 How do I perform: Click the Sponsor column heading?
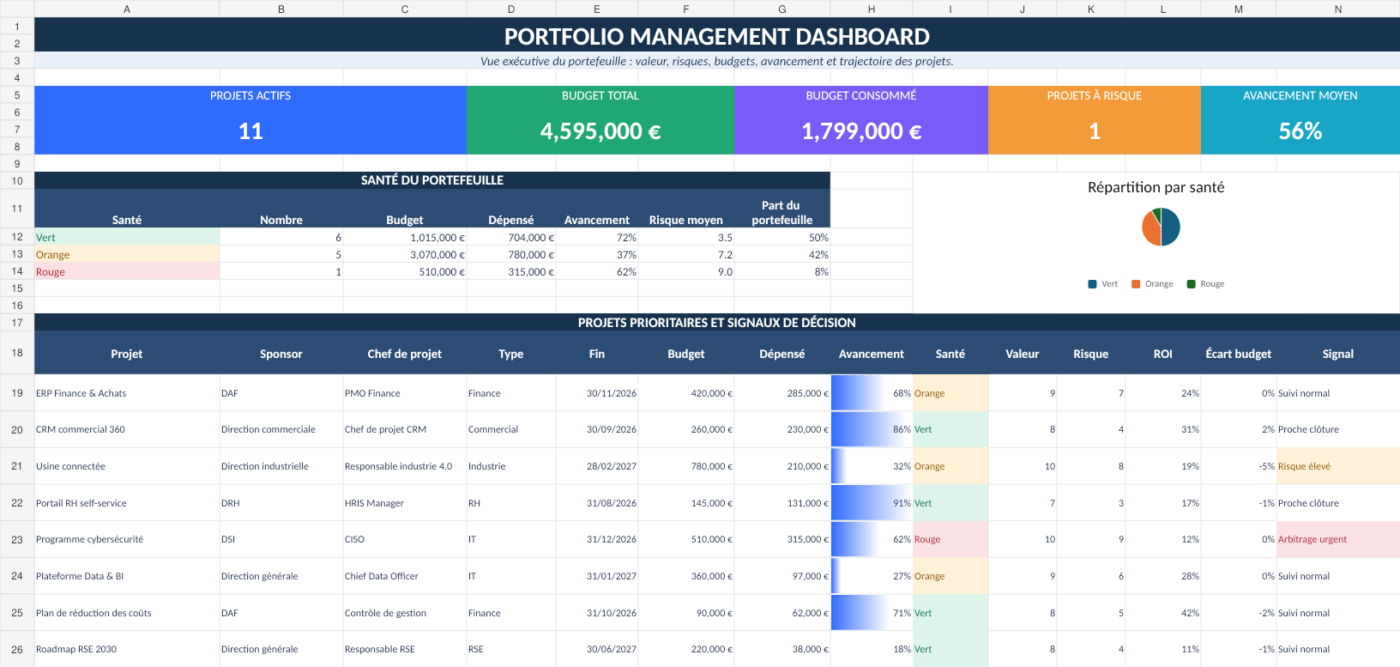(281, 353)
